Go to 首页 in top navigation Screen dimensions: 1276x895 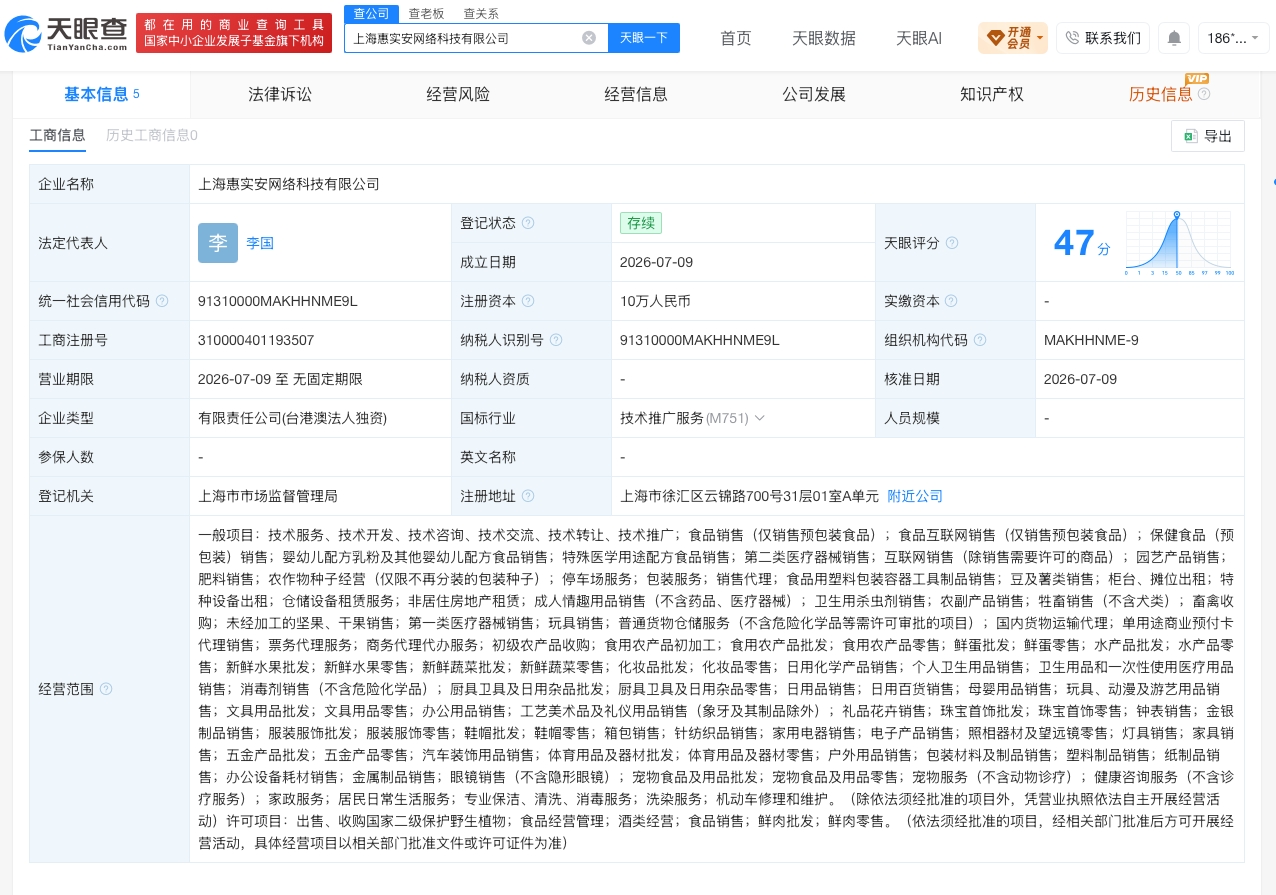point(736,38)
